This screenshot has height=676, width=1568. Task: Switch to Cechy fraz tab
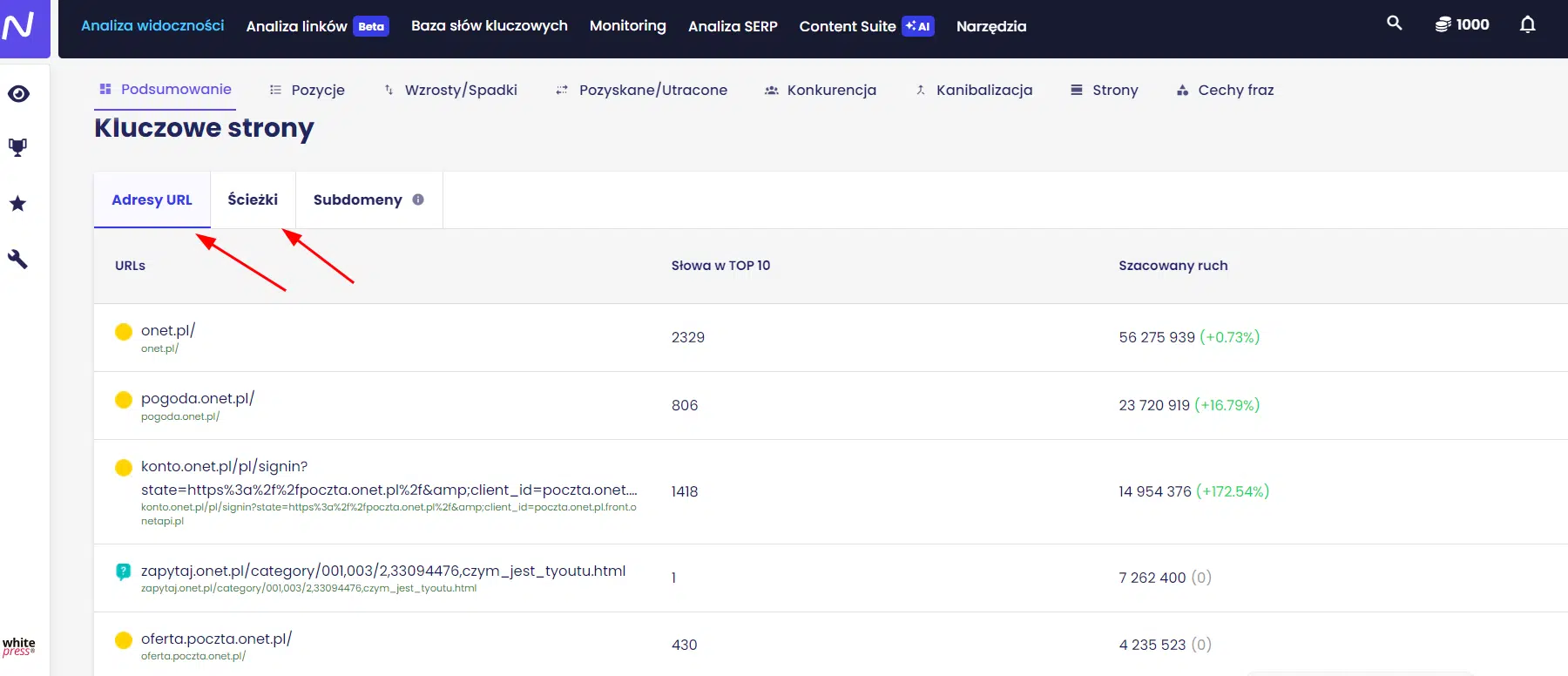(x=1225, y=90)
